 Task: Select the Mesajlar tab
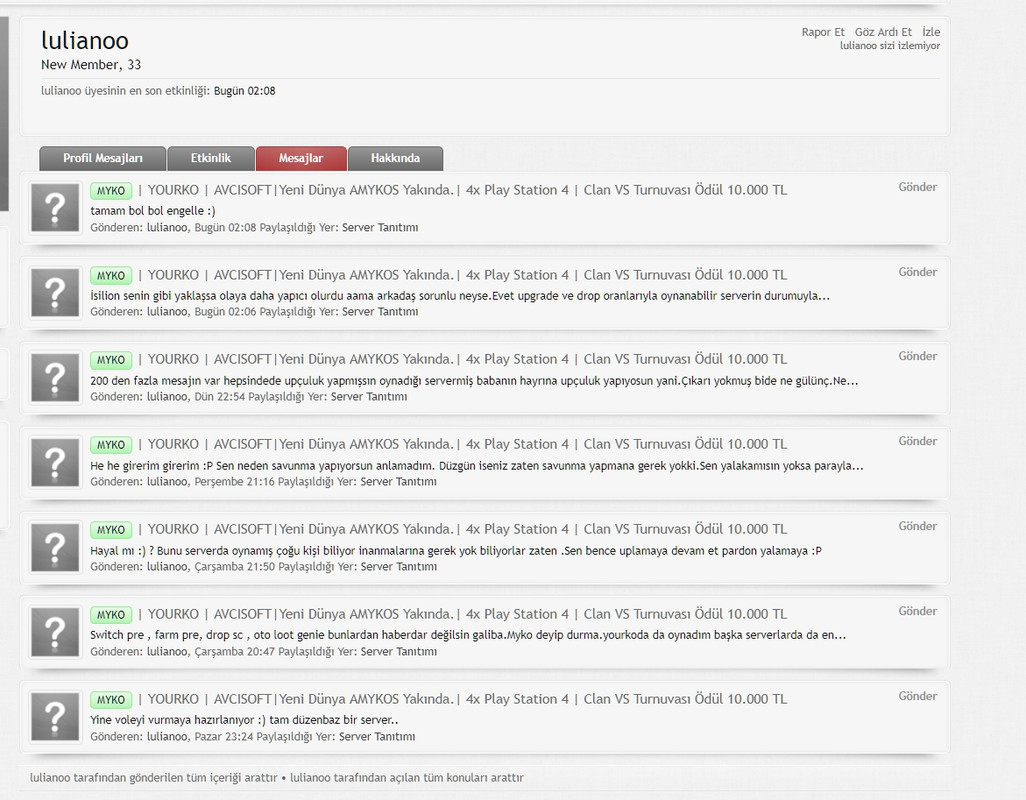pos(301,158)
